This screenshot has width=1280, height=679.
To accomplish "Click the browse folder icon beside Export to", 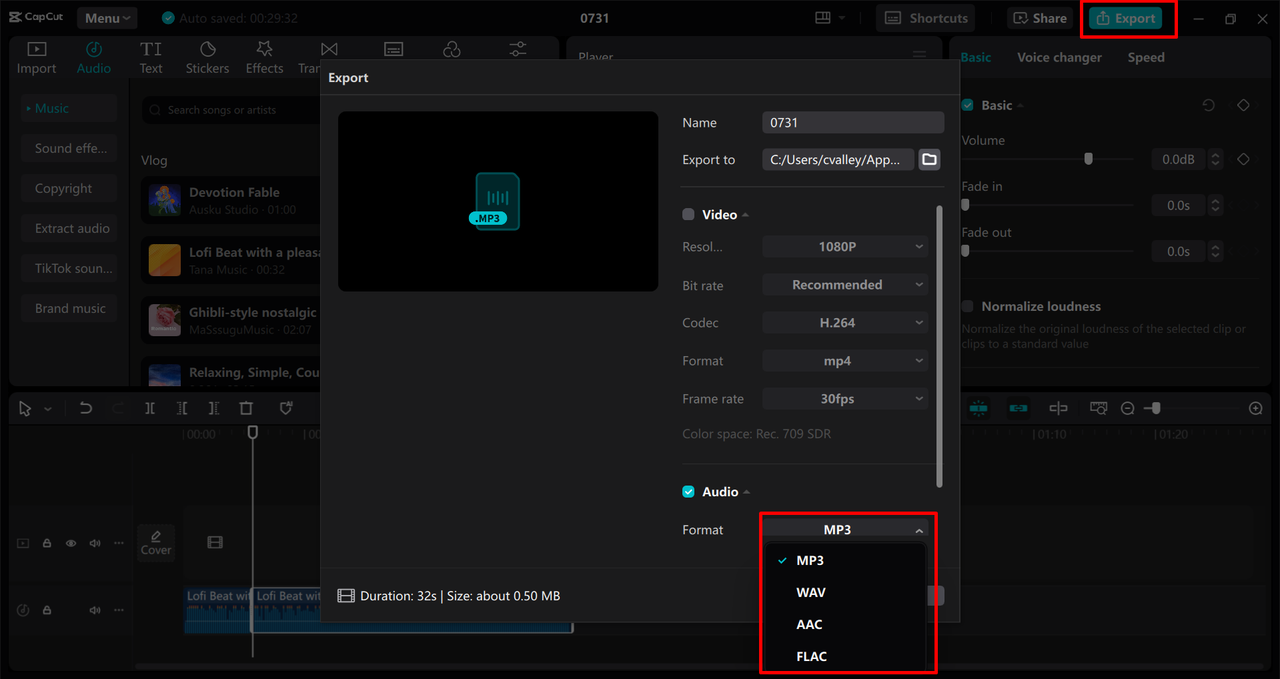I will (x=929, y=160).
